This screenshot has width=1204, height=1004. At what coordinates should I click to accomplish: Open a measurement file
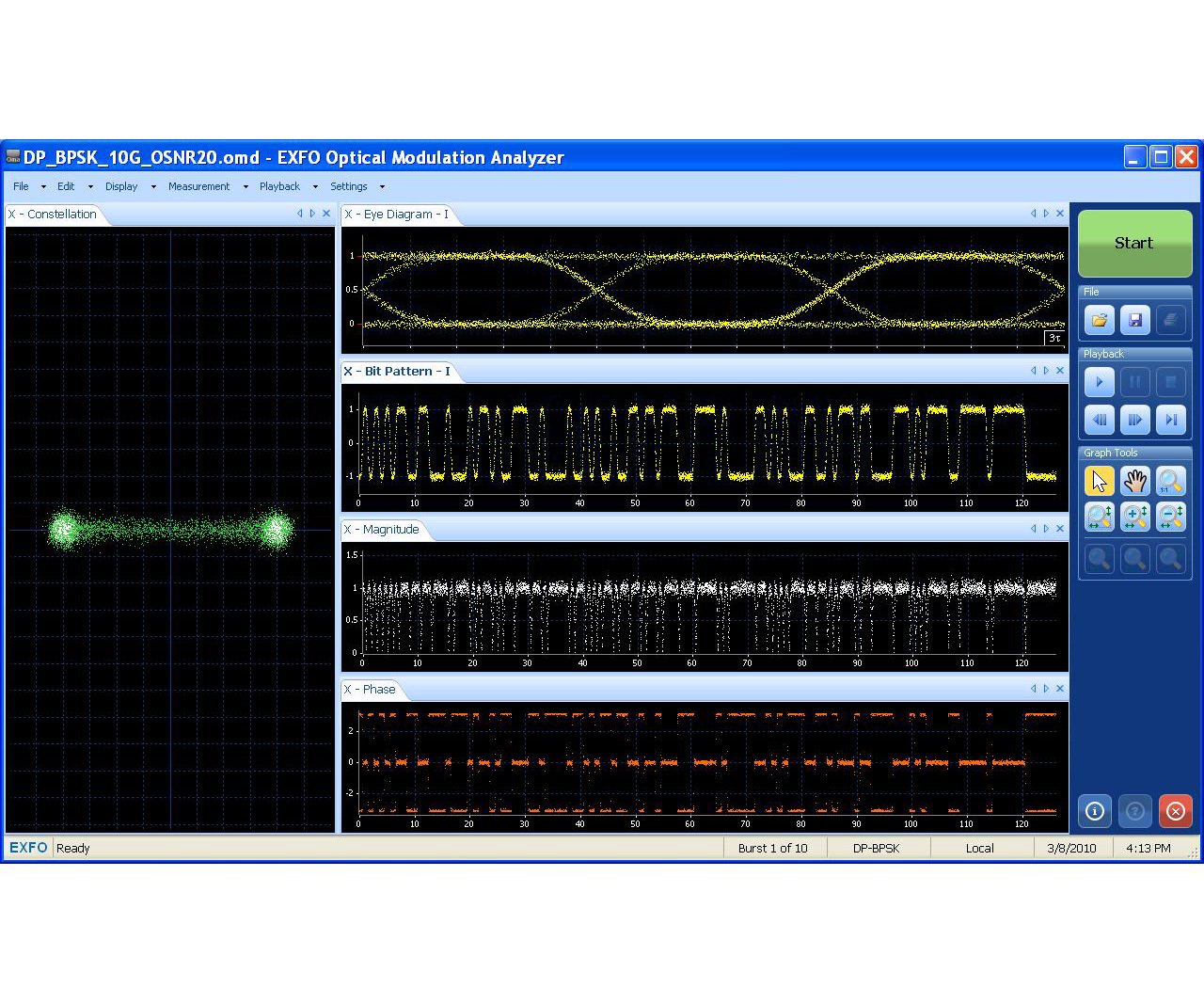tap(1099, 320)
